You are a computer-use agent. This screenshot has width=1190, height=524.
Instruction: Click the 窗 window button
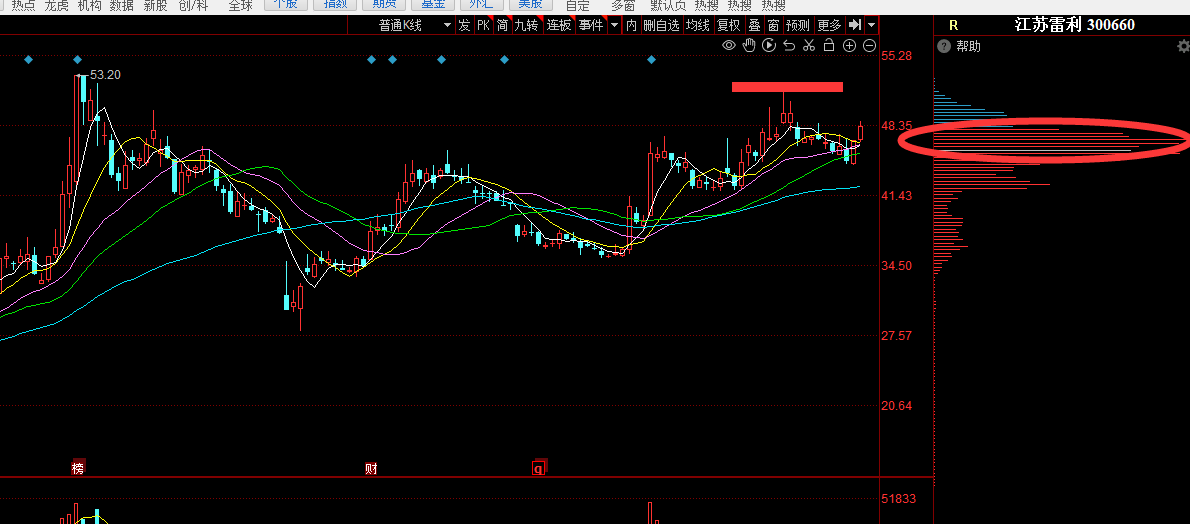(x=773, y=25)
